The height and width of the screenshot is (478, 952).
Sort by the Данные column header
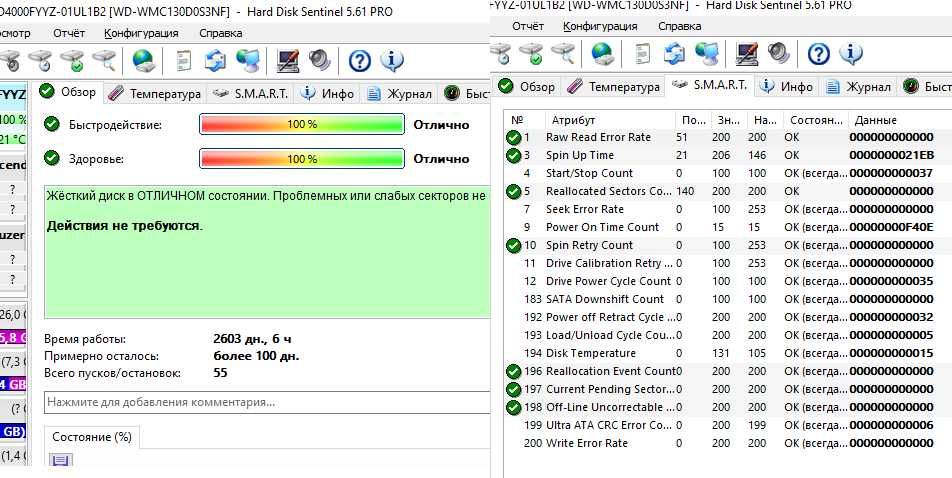[x=899, y=120]
